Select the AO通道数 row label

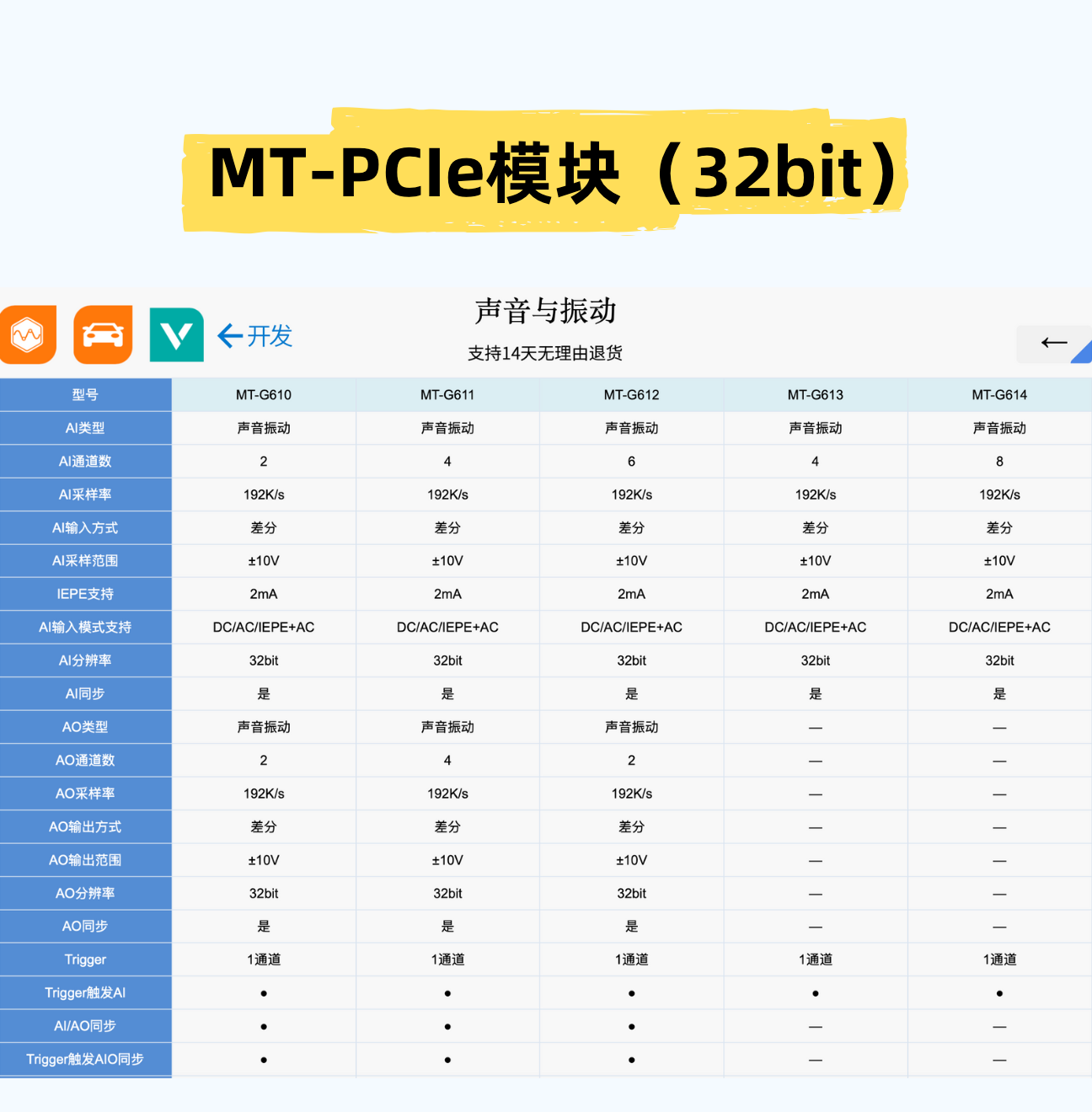[85, 761]
